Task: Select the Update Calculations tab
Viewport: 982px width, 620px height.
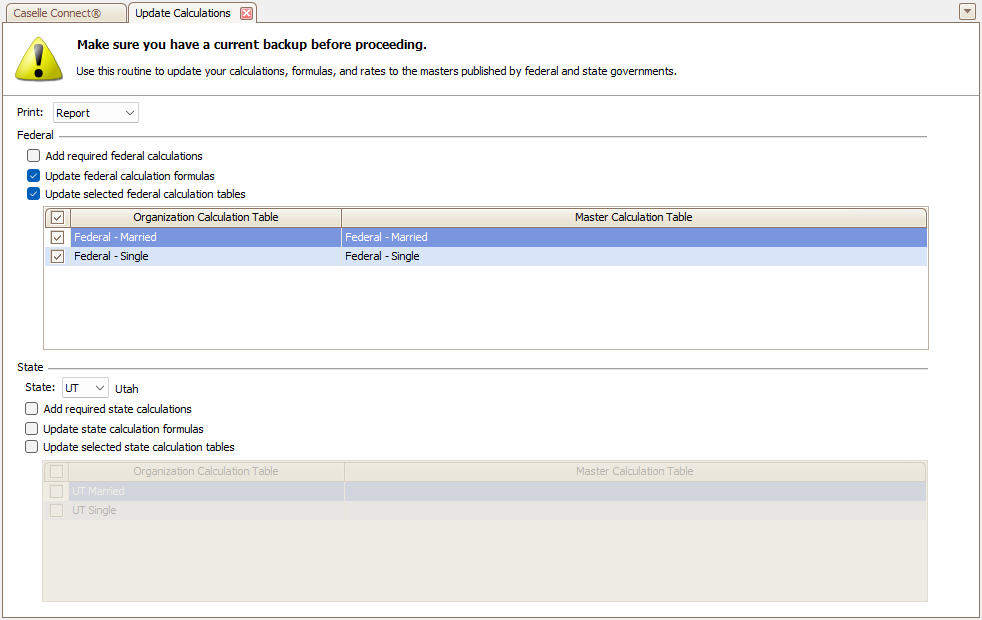Action: click(x=182, y=13)
